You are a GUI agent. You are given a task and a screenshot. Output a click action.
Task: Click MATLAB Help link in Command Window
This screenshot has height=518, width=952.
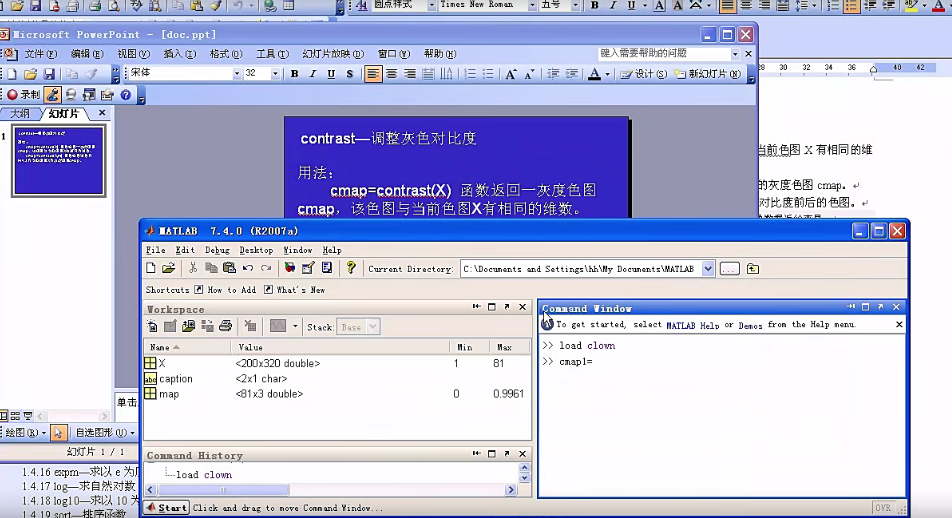(692, 325)
